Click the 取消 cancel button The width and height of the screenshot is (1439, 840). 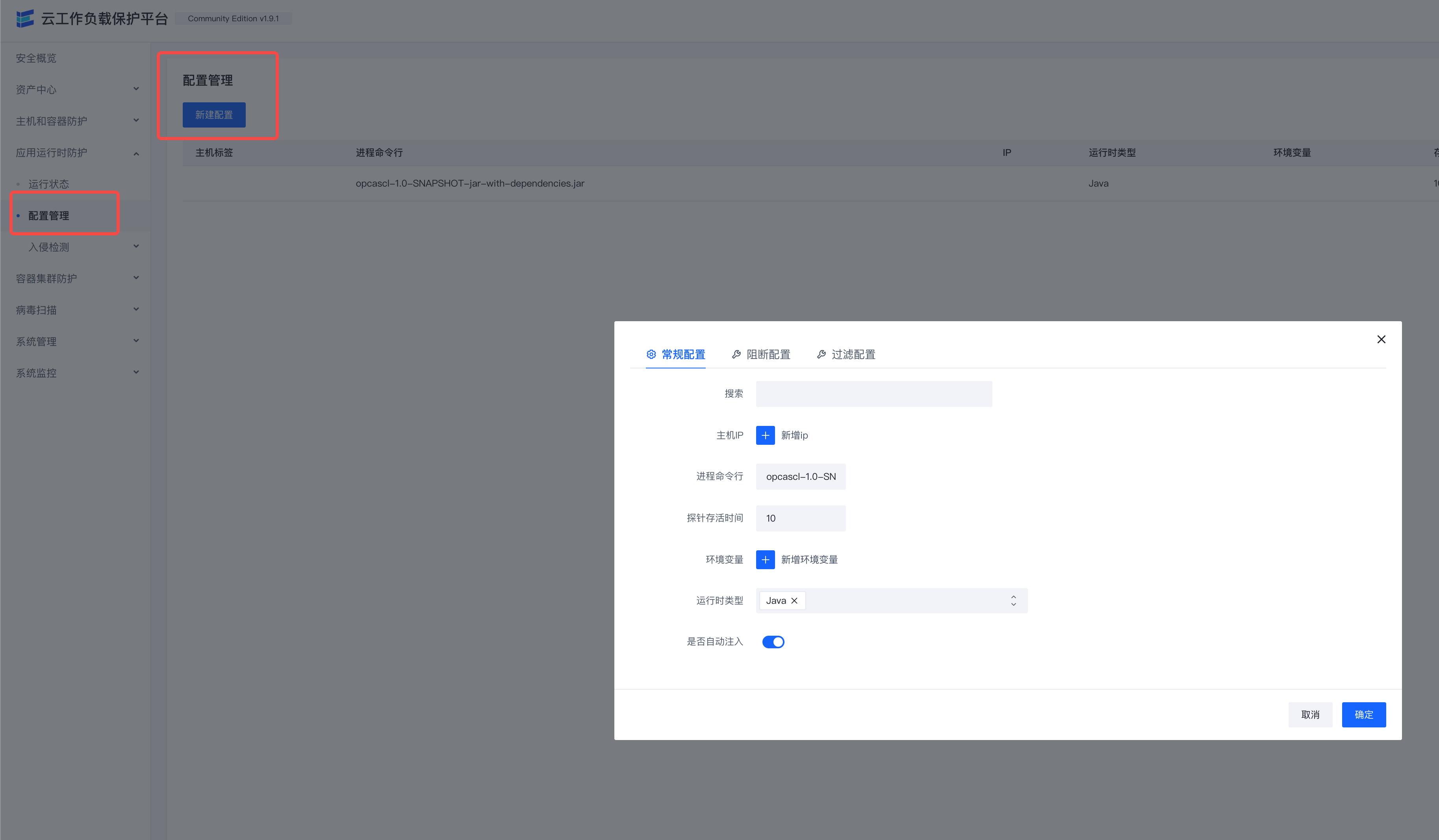tap(1310, 714)
